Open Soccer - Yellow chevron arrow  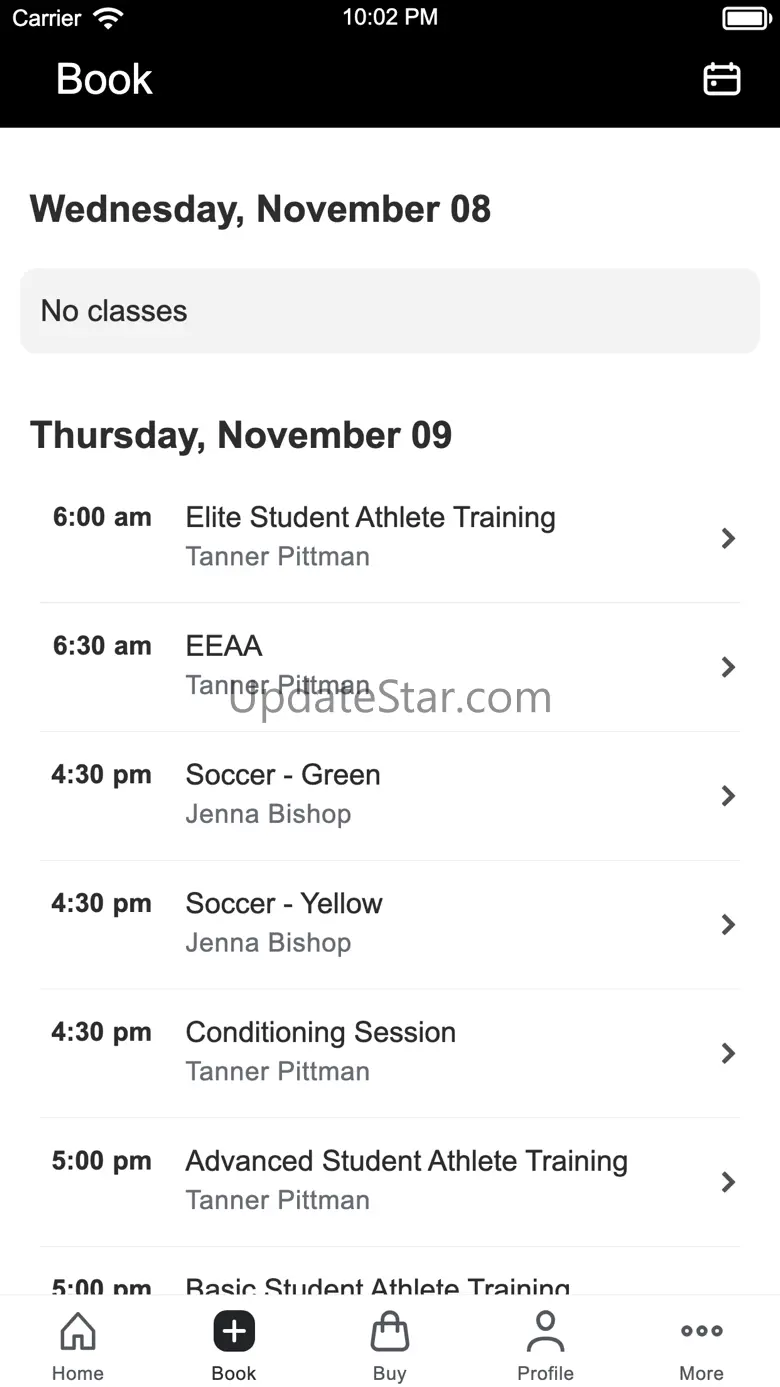[728, 925]
